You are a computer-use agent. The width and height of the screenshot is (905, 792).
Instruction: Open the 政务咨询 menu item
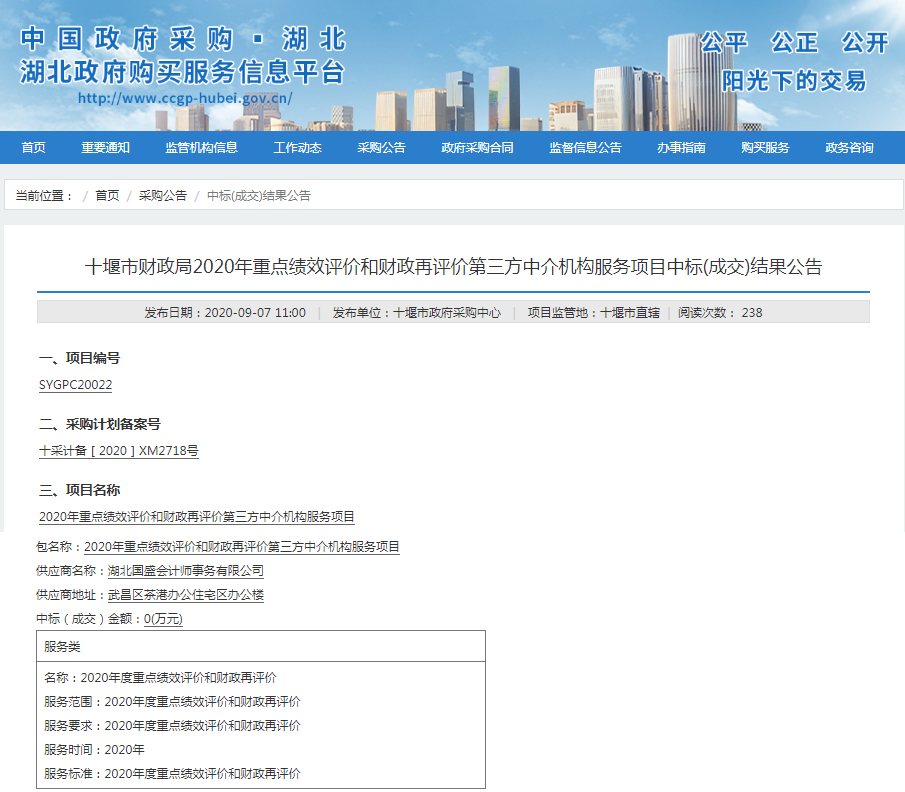click(x=850, y=148)
